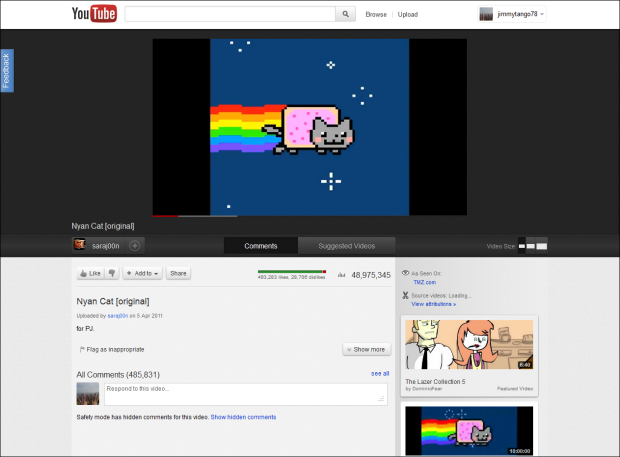Click jimmytango78 profile avatar

486,14
